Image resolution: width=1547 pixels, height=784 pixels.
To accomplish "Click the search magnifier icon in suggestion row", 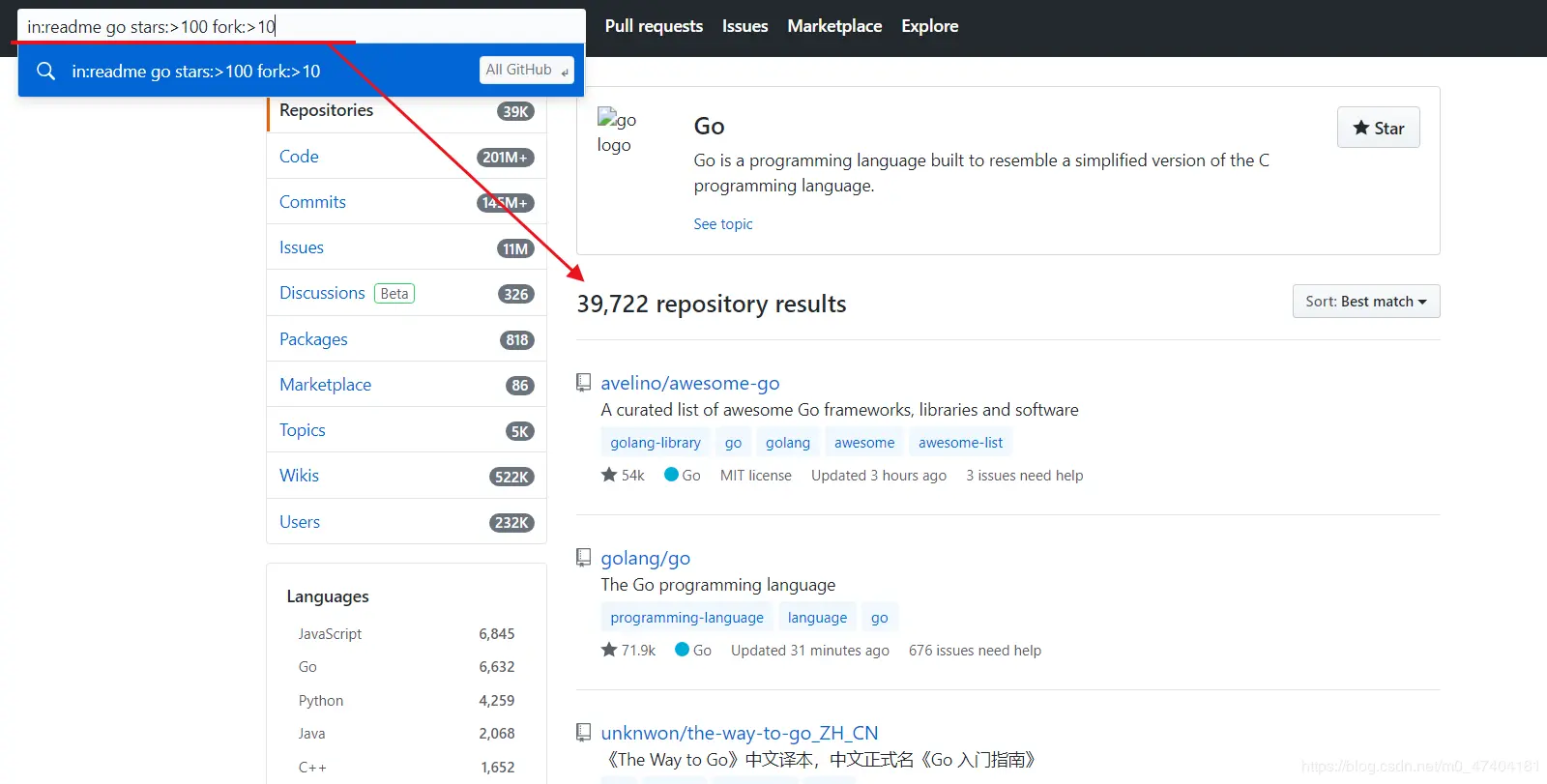I will pyautogui.click(x=45, y=71).
